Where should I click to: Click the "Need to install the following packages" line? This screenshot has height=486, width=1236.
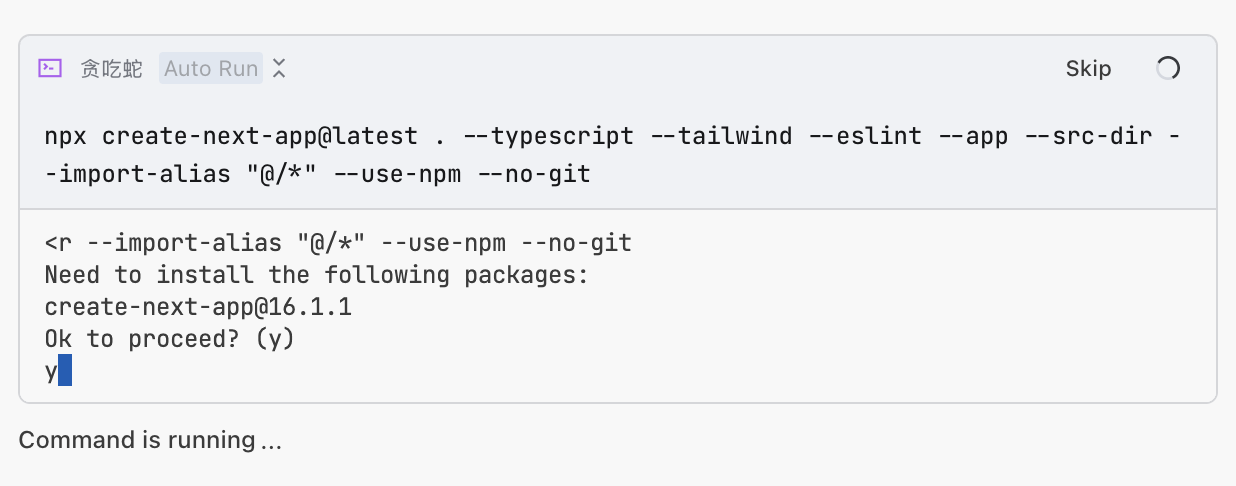pos(316,275)
